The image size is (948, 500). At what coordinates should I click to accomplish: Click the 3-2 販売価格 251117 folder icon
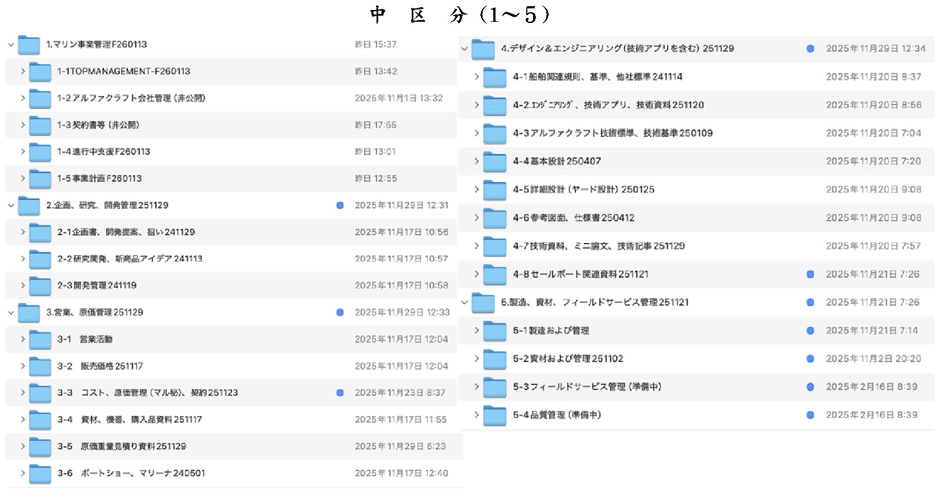coord(39,366)
